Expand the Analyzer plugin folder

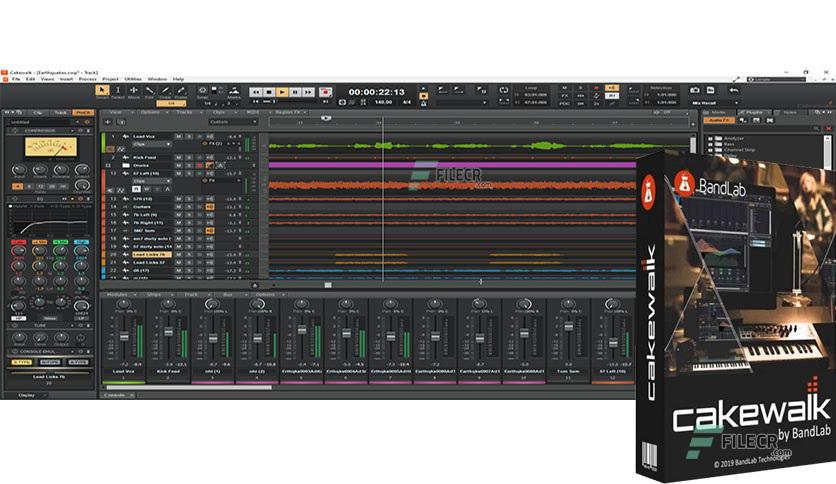pos(710,139)
